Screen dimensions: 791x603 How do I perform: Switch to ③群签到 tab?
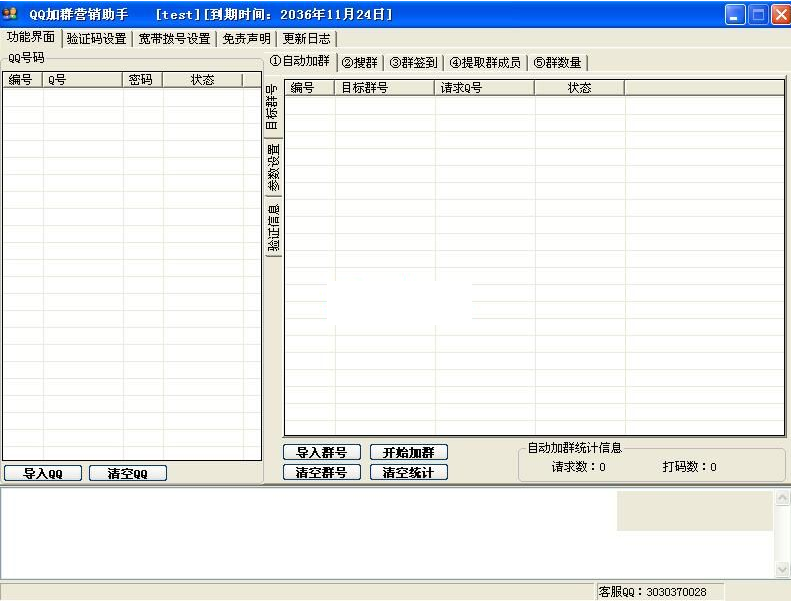(413, 63)
